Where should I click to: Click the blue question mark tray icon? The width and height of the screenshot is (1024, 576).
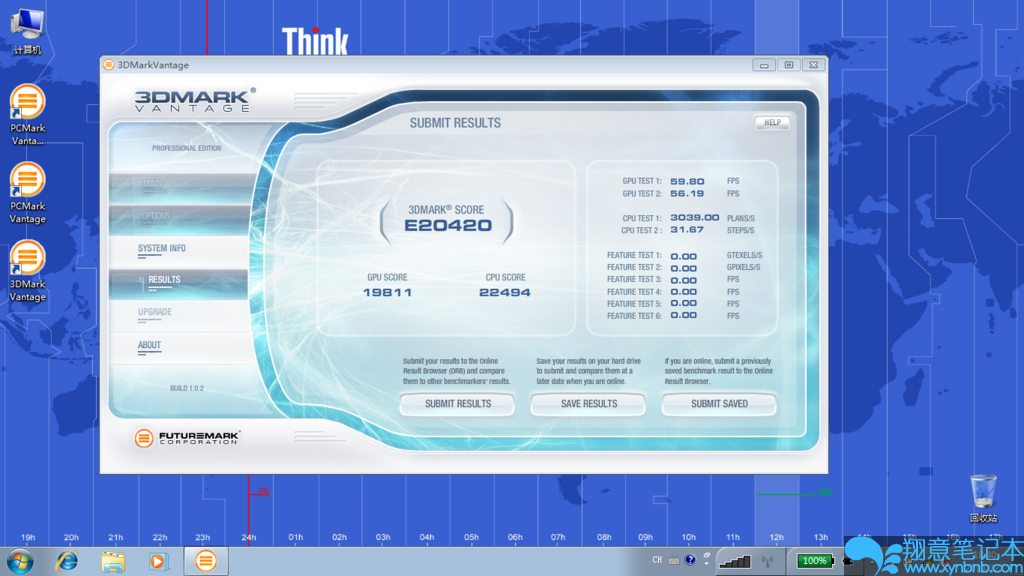pos(690,560)
